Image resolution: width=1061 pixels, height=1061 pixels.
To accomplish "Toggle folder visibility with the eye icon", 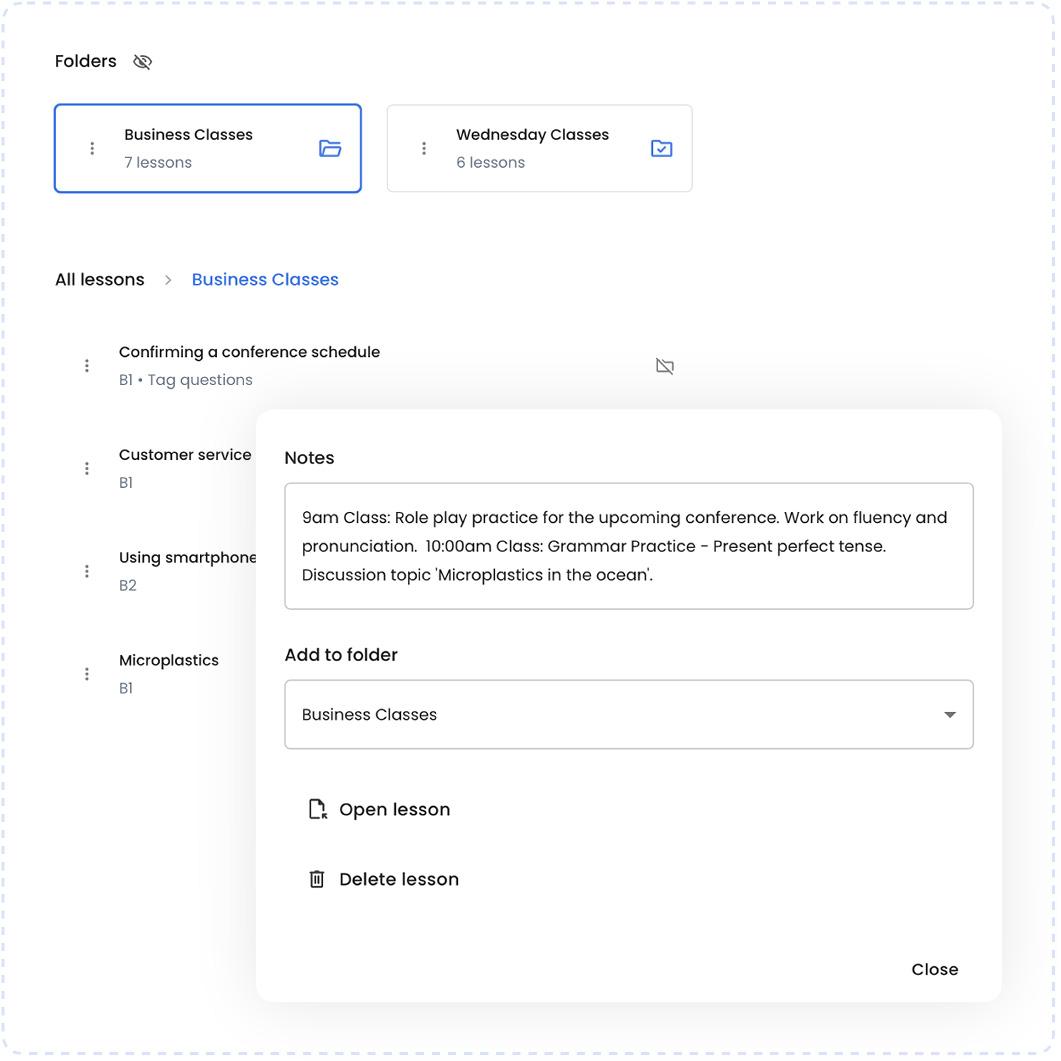I will tap(142, 61).
